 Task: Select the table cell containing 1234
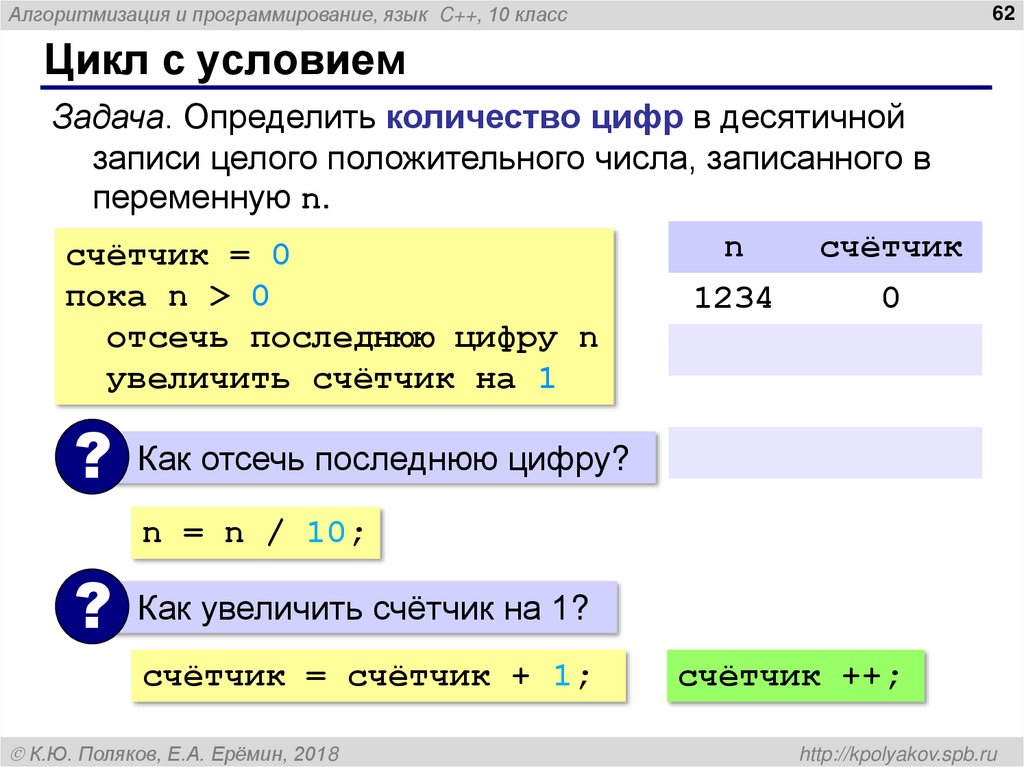click(733, 297)
